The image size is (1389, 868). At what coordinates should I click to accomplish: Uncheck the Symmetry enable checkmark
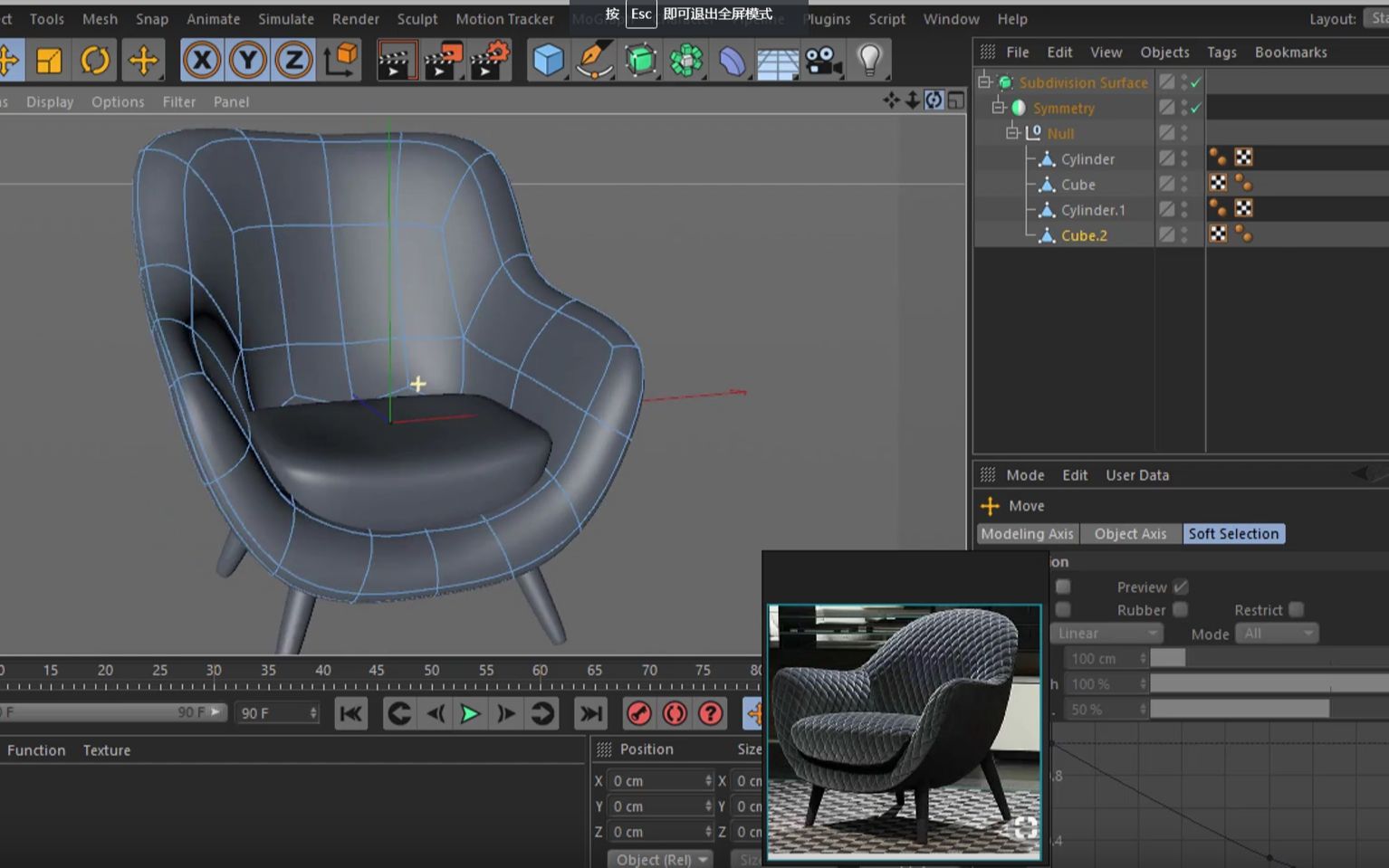[x=1195, y=107]
